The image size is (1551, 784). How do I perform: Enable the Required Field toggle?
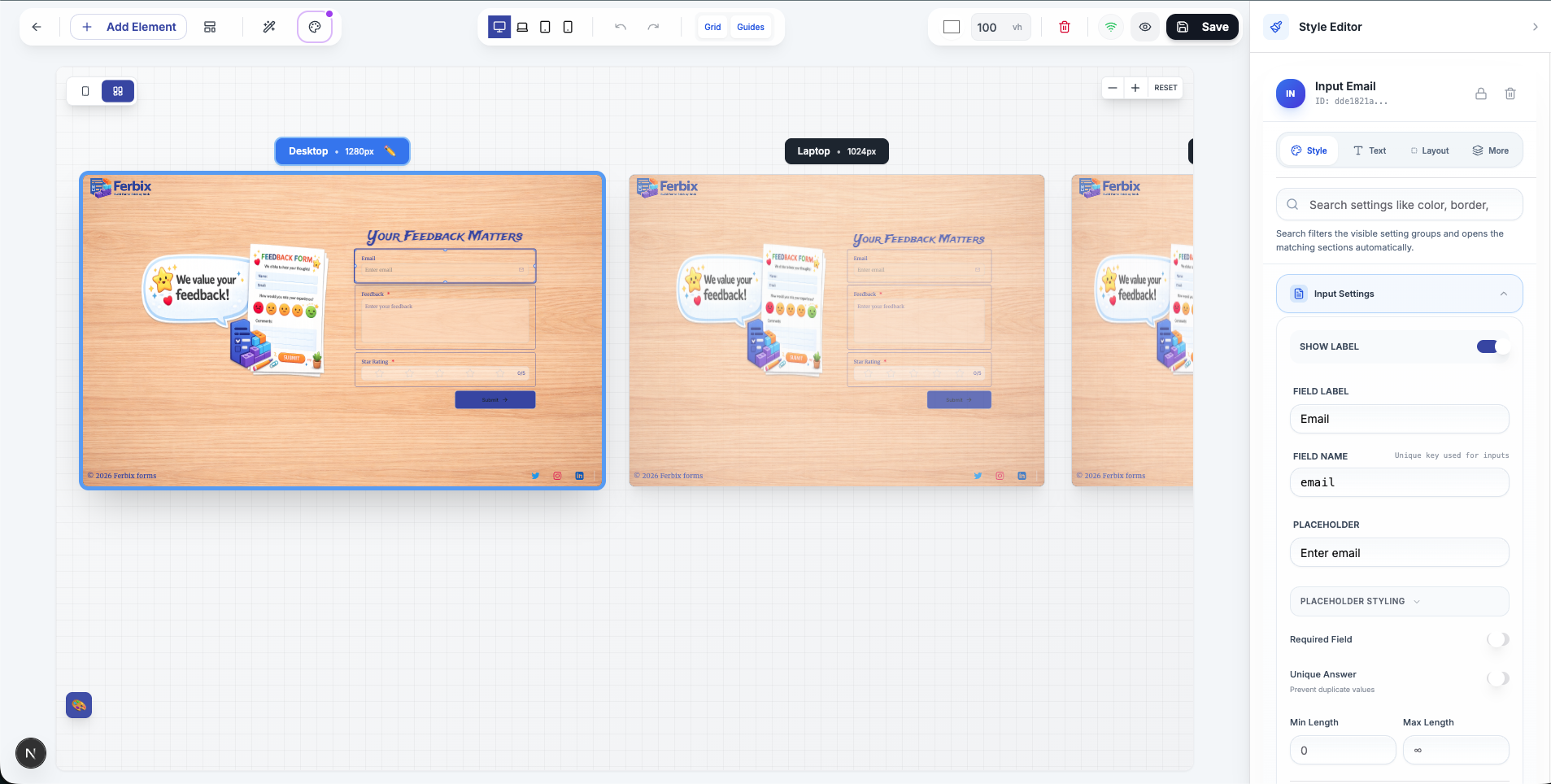[1498, 639]
